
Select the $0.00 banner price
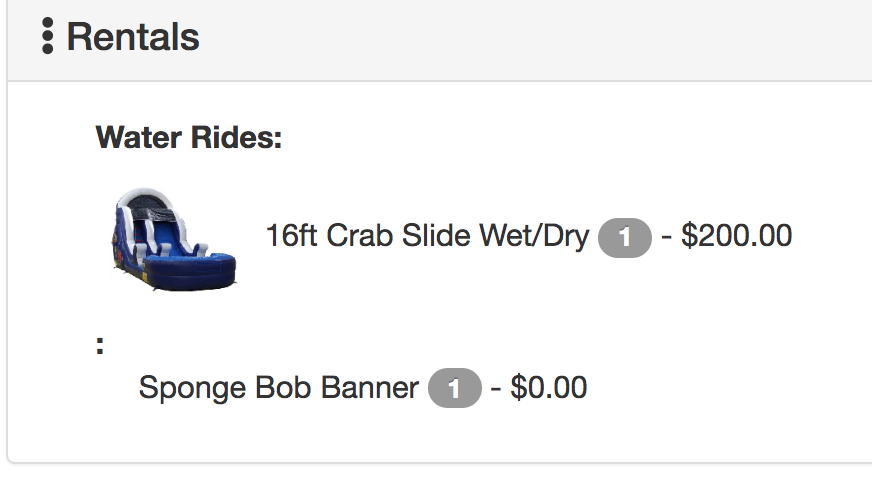pyautogui.click(x=548, y=387)
